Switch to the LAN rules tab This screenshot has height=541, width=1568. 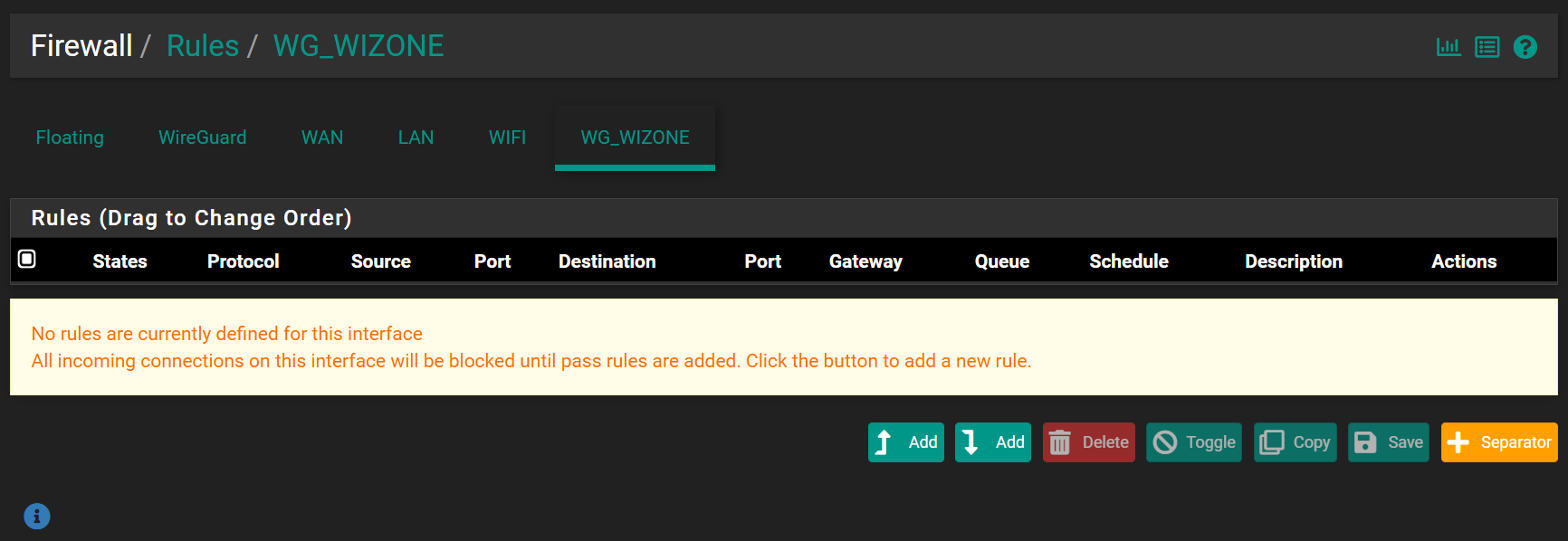tap(416, 138)
